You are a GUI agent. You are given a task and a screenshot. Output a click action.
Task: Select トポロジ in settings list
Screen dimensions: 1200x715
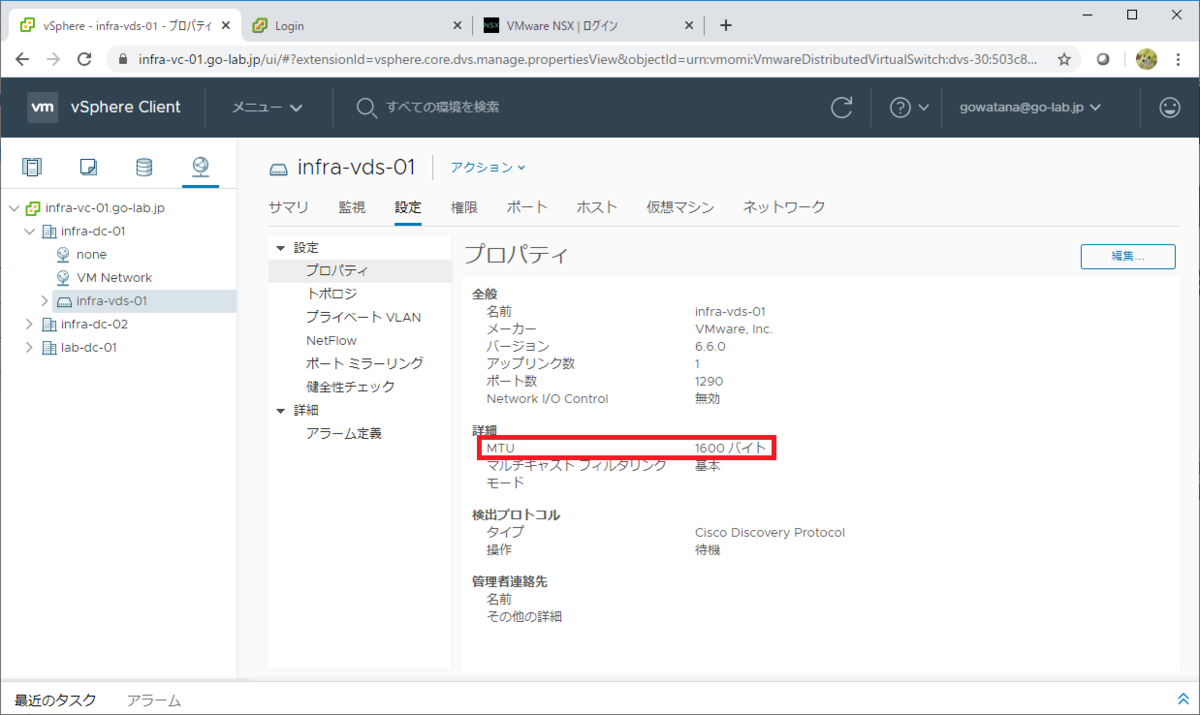coord(331,294)
